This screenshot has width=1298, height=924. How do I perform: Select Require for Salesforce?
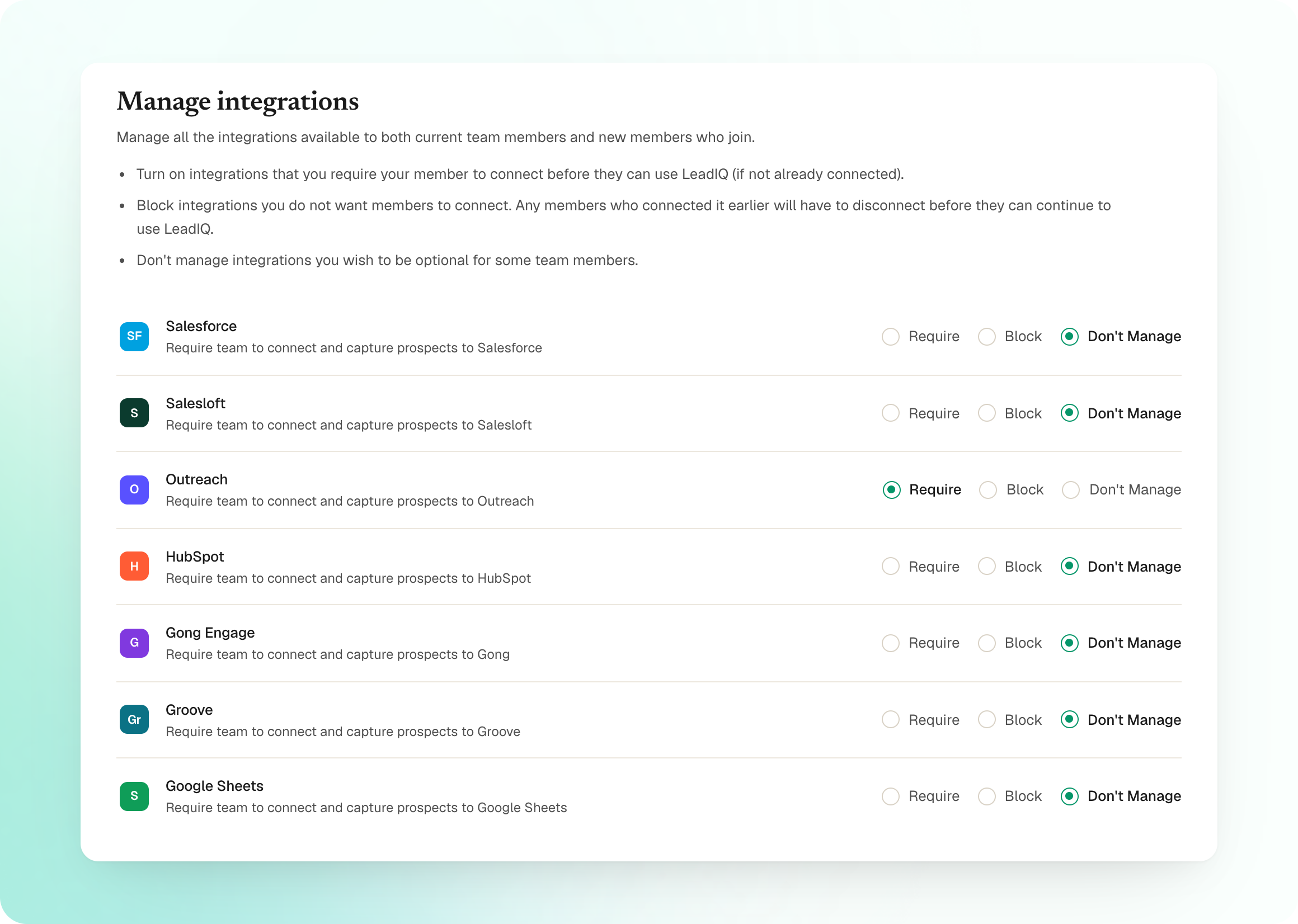coord(891,336)
